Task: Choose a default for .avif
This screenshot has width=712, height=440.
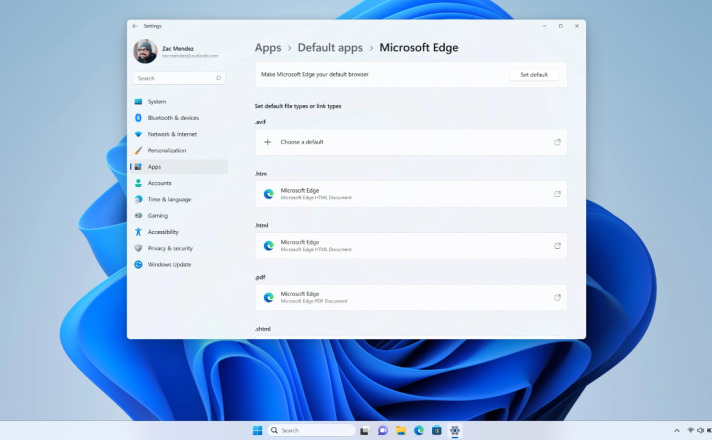Action: (x=411, y=142)
